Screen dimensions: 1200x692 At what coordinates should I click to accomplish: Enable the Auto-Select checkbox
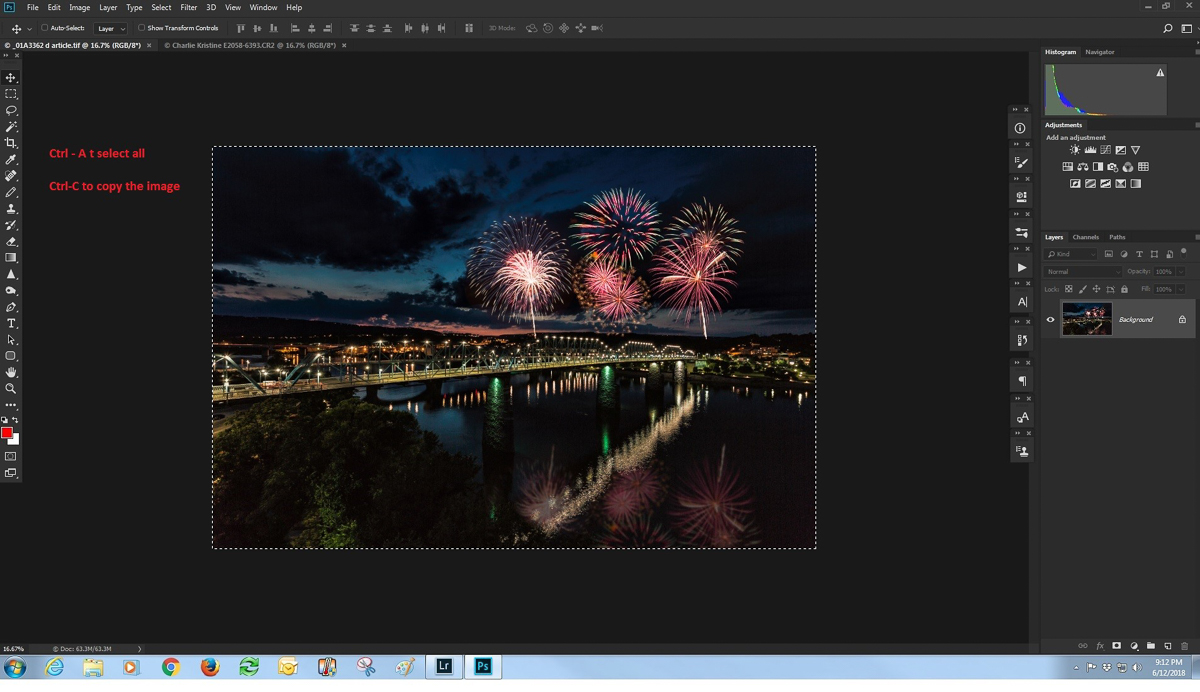pyautogui.click(x=45, y=28)
